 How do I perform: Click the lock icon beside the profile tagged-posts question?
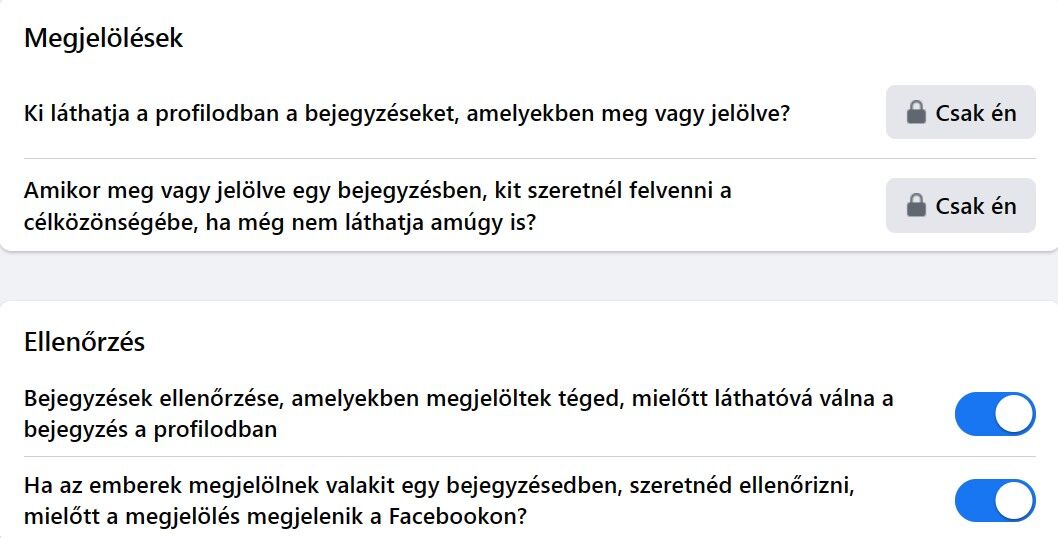click(x=916, y=112)
